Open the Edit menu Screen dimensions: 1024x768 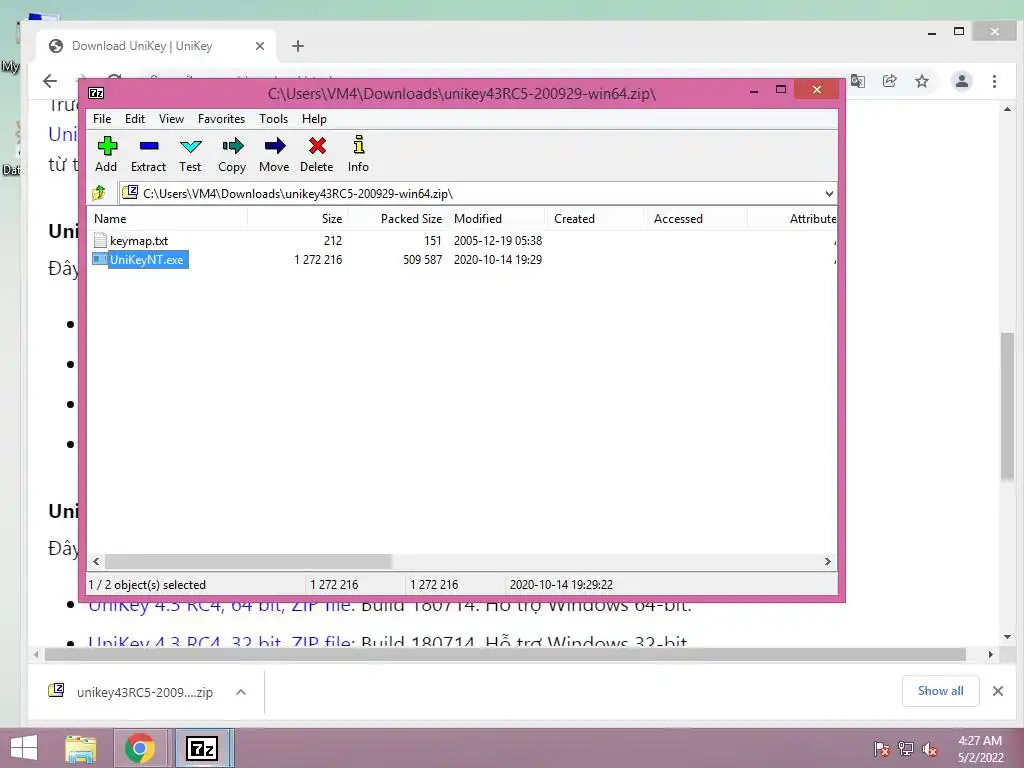point(135,119)
